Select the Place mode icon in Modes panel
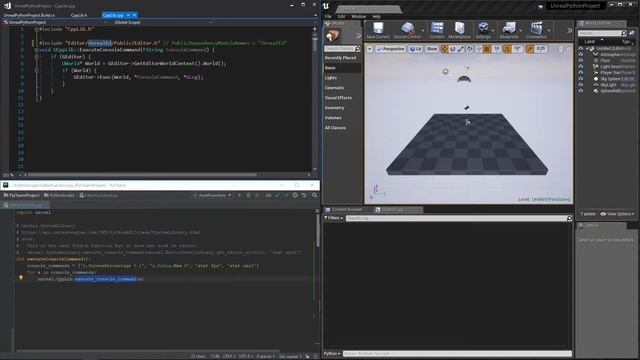 coord(333,36)
